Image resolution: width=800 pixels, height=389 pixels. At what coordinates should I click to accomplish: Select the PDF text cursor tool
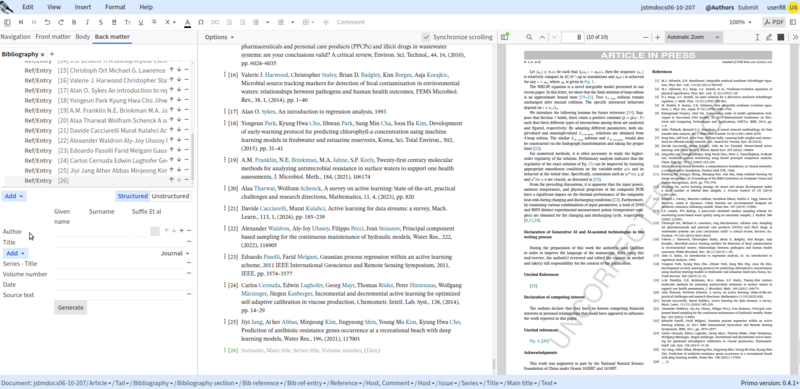758,37
